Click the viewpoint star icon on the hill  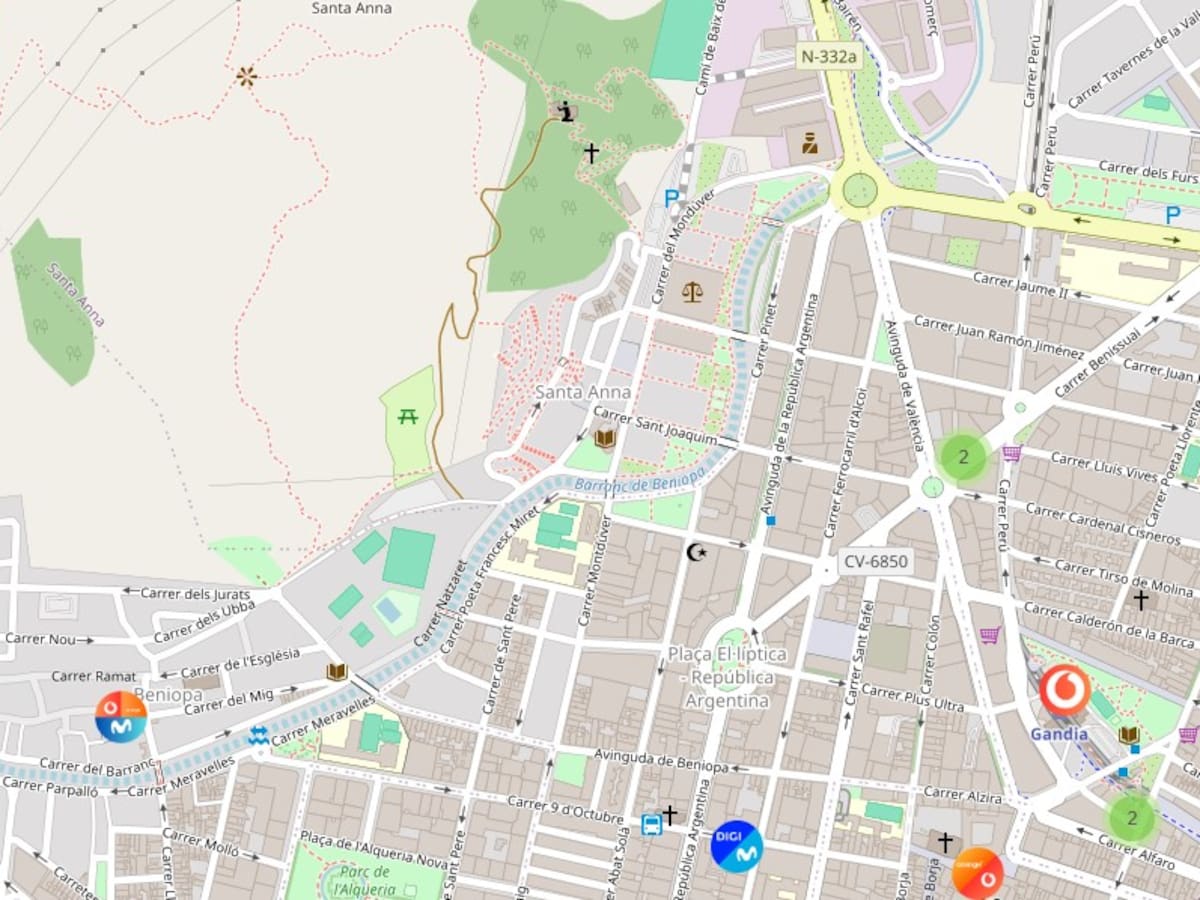click(246, 76)
